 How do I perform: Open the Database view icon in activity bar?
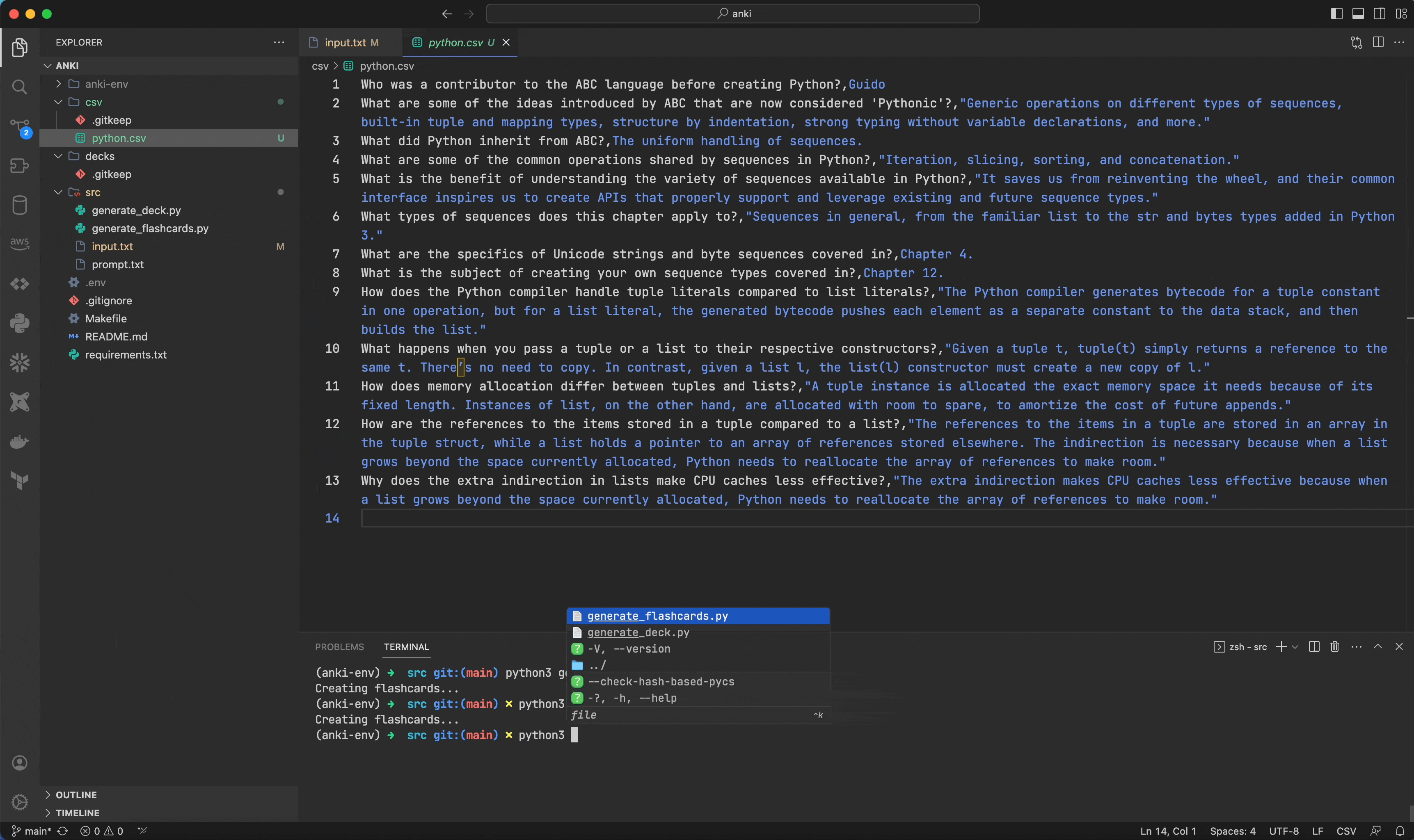pyautogui.click(x=19, y=205)
